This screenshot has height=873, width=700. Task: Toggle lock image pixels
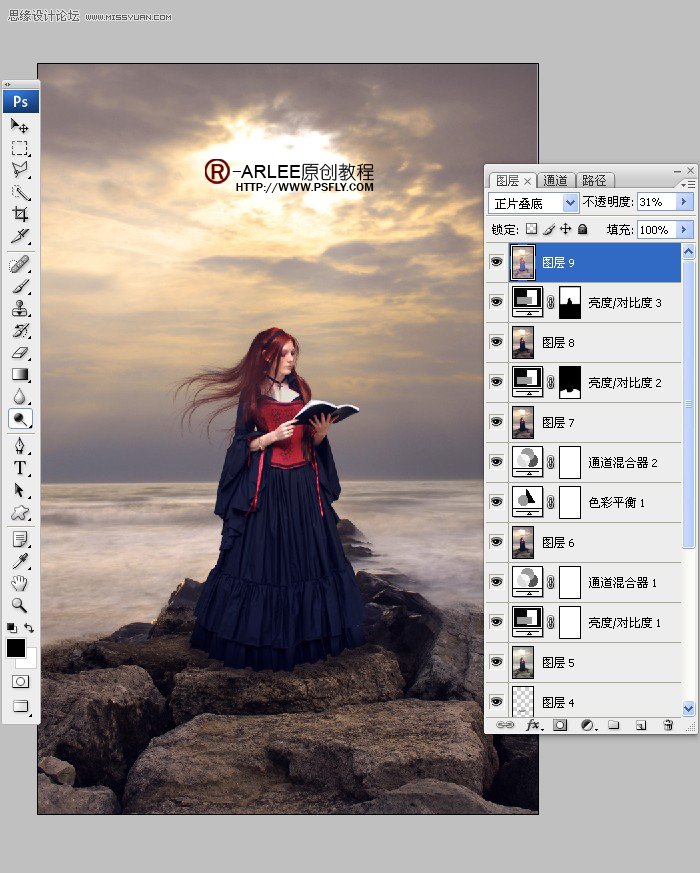[549, 229]
